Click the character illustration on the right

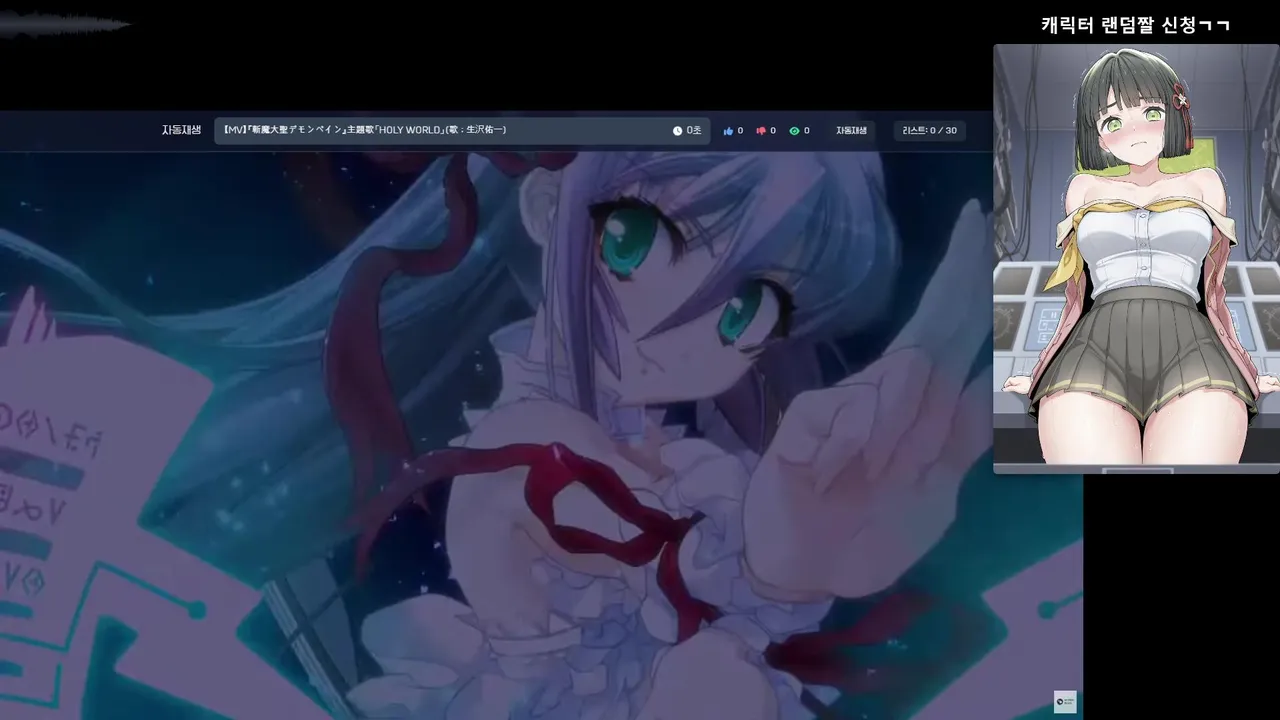pos(1136,259)
